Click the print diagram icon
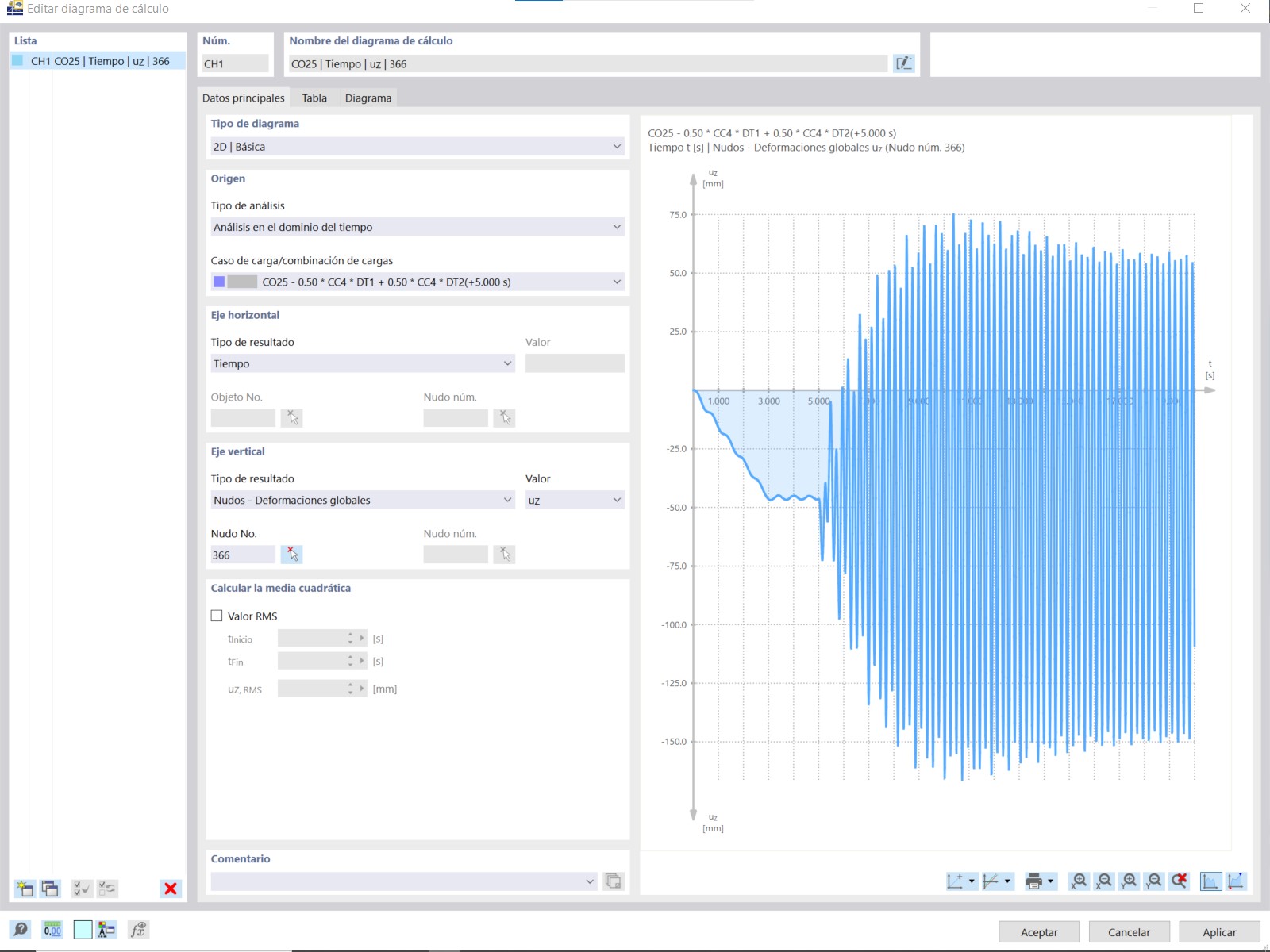The image size is (1270, 952). click(x=1034, y=881)
